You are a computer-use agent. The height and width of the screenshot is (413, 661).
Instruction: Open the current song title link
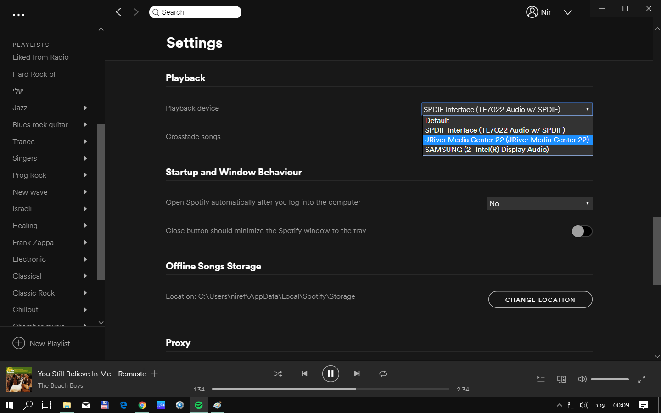(92, 373)
